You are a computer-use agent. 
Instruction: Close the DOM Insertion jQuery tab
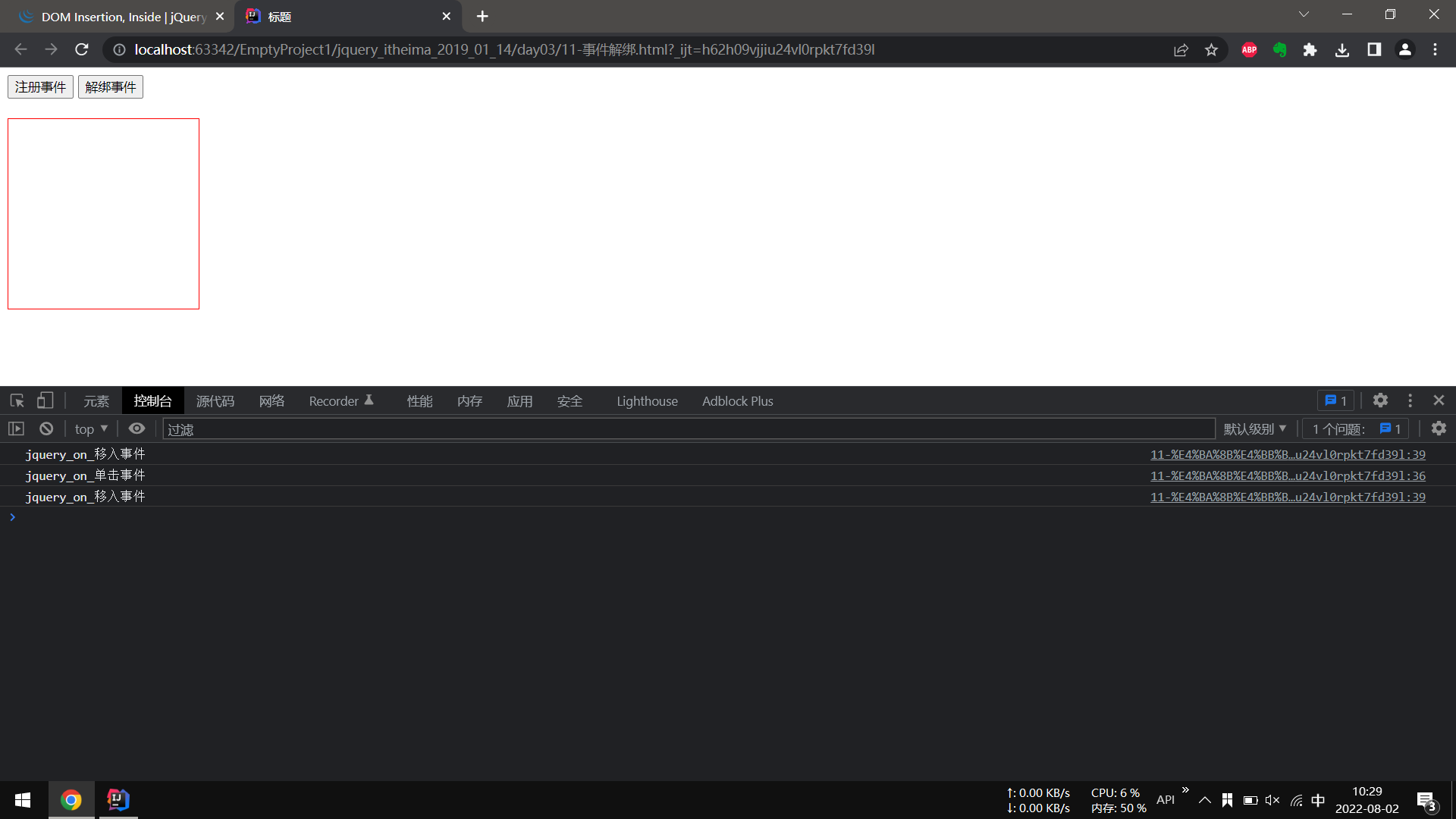220,16
